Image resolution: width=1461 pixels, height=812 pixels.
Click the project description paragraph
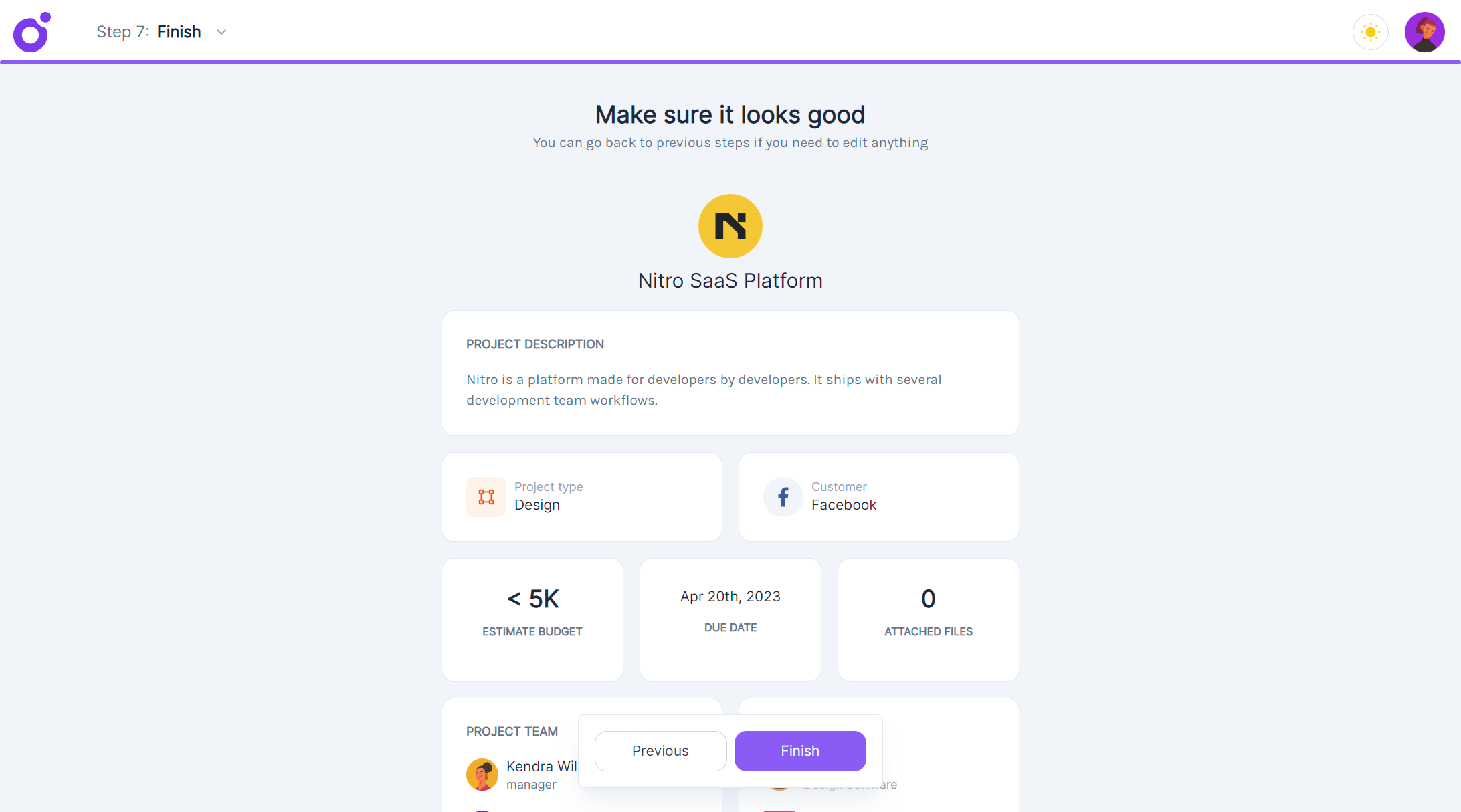tap(704, 390)
